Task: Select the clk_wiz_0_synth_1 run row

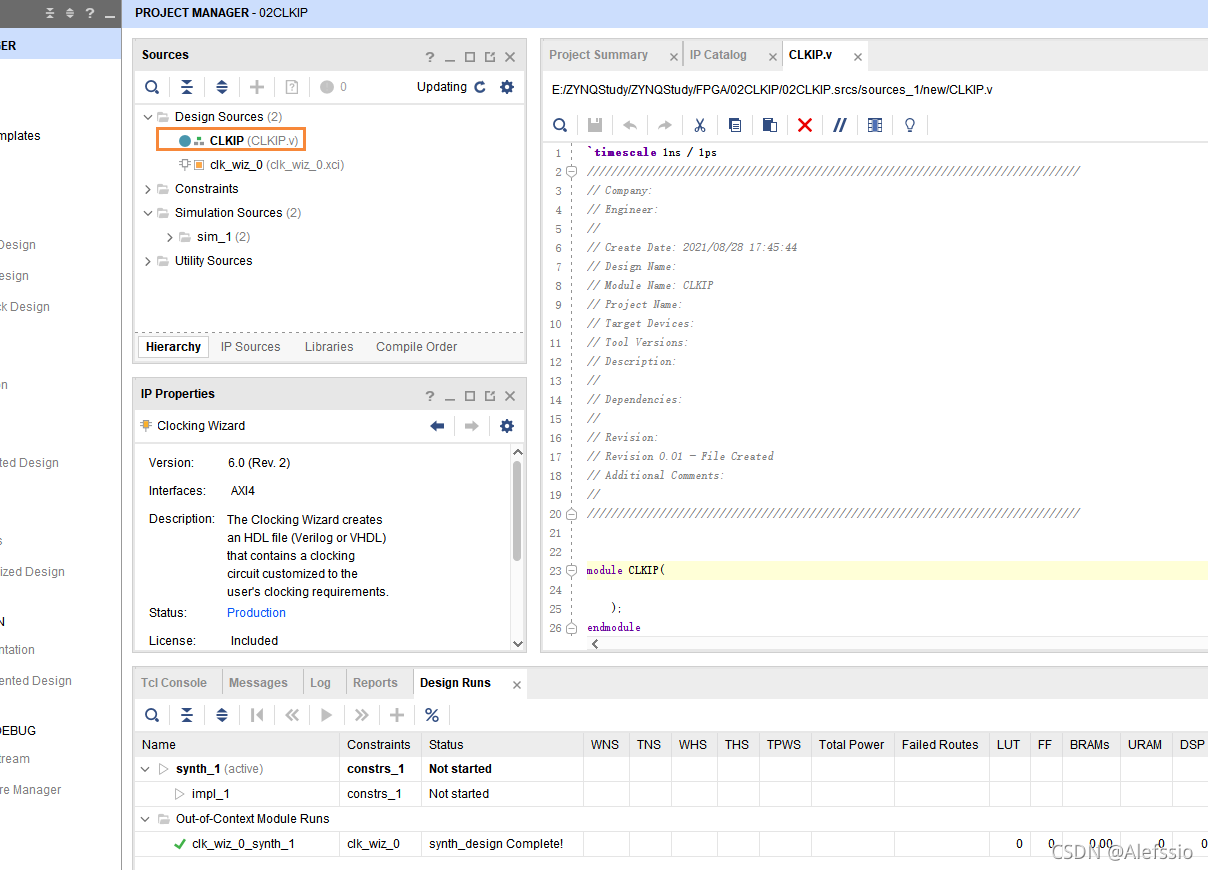Action: pos(670,844)
